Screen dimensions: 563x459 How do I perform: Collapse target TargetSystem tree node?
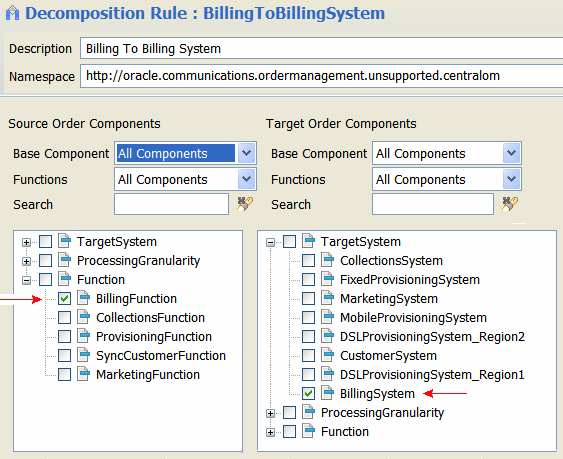tap(270, 242)
